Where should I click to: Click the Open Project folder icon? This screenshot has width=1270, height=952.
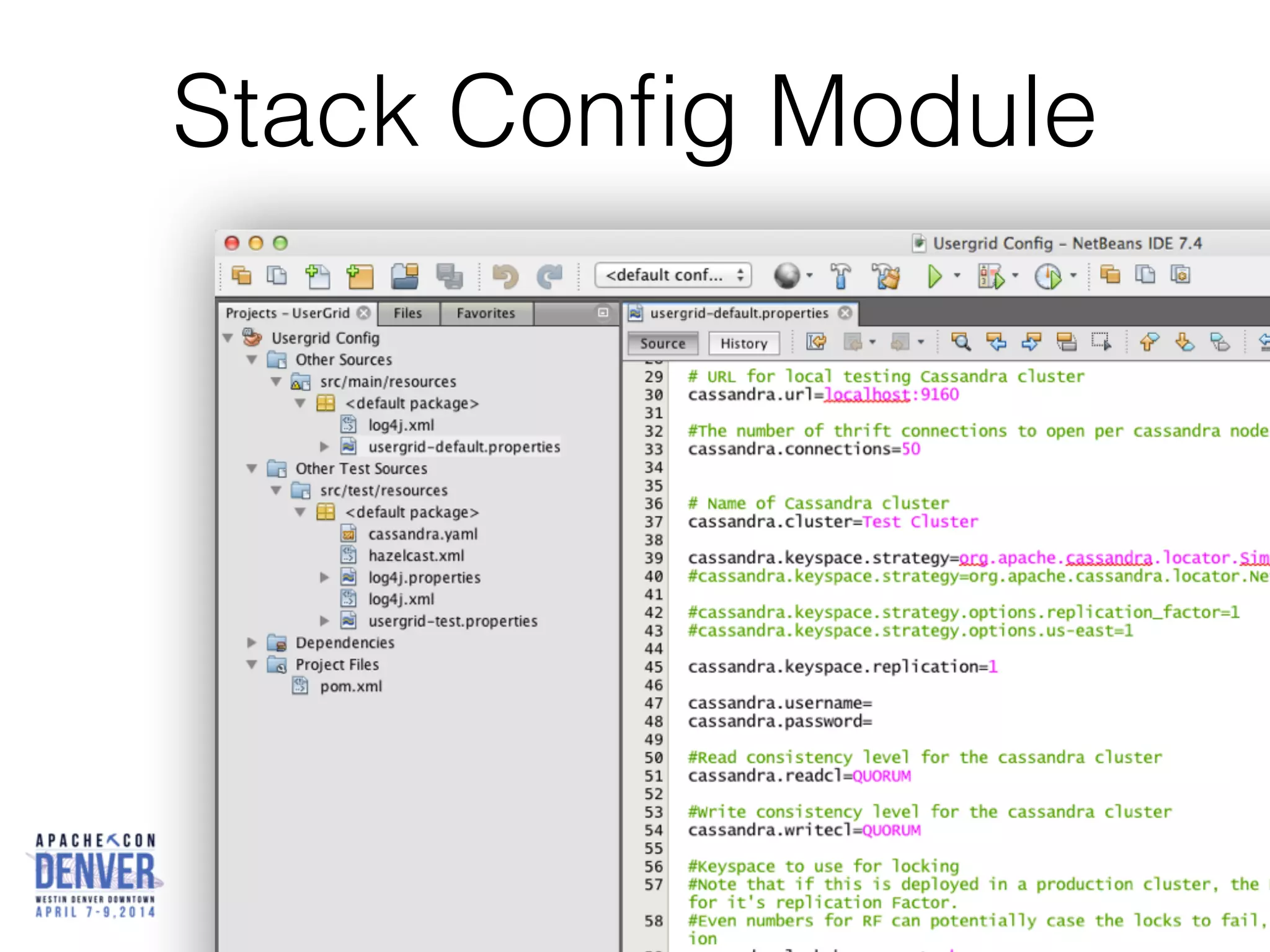[x=404, y=276]
